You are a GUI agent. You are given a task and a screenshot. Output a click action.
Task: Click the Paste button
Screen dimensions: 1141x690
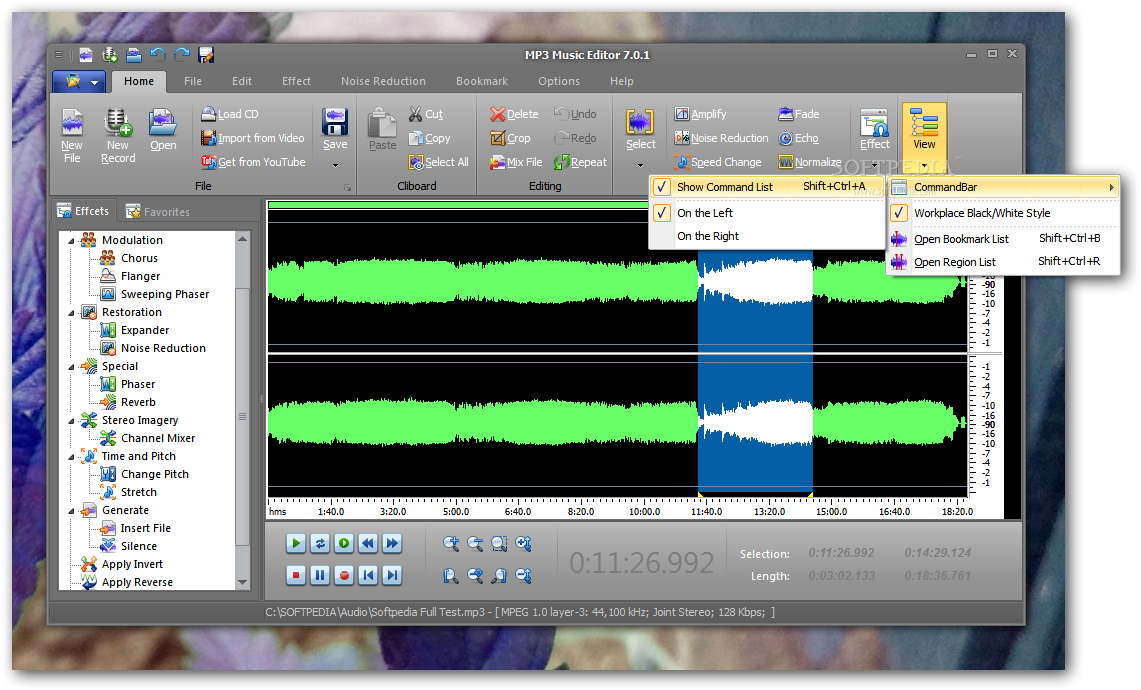coord(382,130)
